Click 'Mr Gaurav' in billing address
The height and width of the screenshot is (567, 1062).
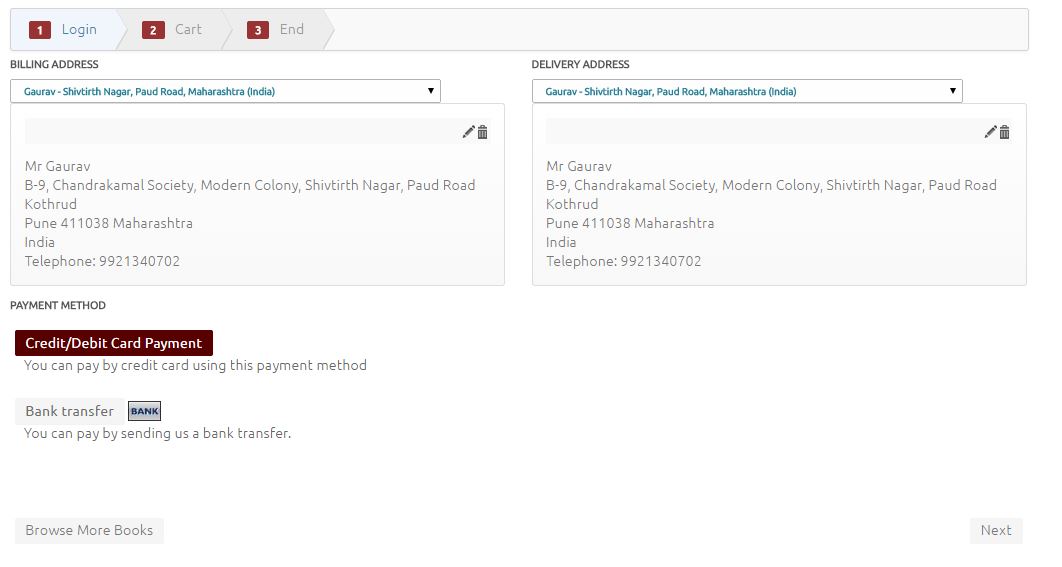(x=58, y=167)
